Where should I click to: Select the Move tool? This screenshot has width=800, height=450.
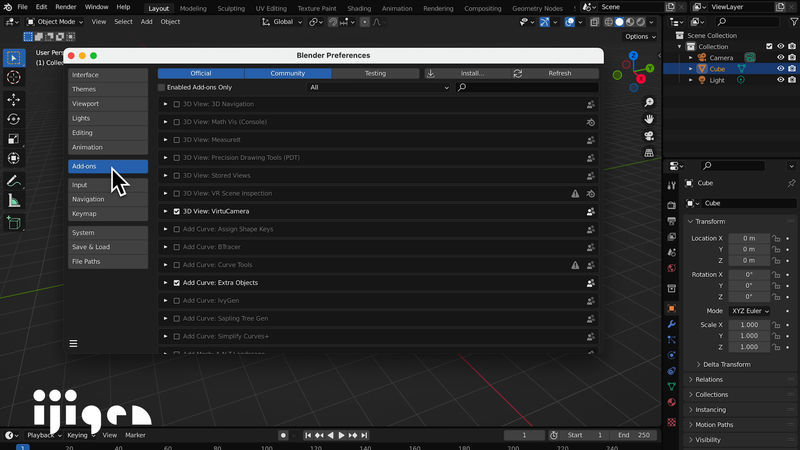[x=14, y=99]
